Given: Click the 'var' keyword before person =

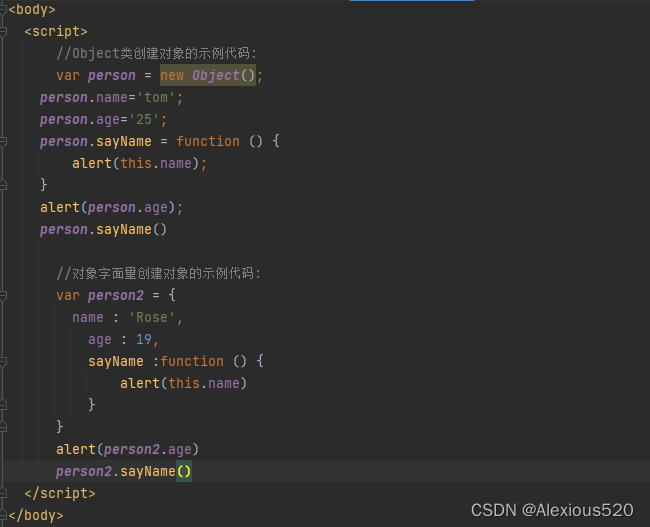Looking at the screenshot, I should [68, 75].
